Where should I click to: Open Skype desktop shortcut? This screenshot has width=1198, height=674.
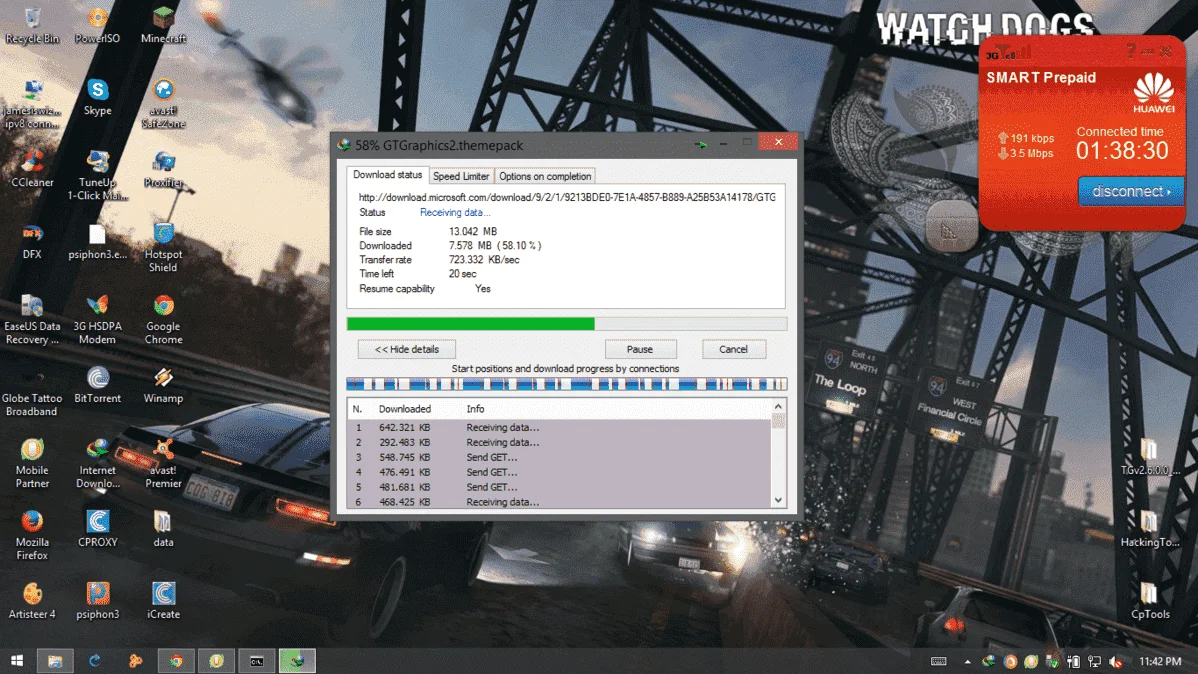click(97, 96)
